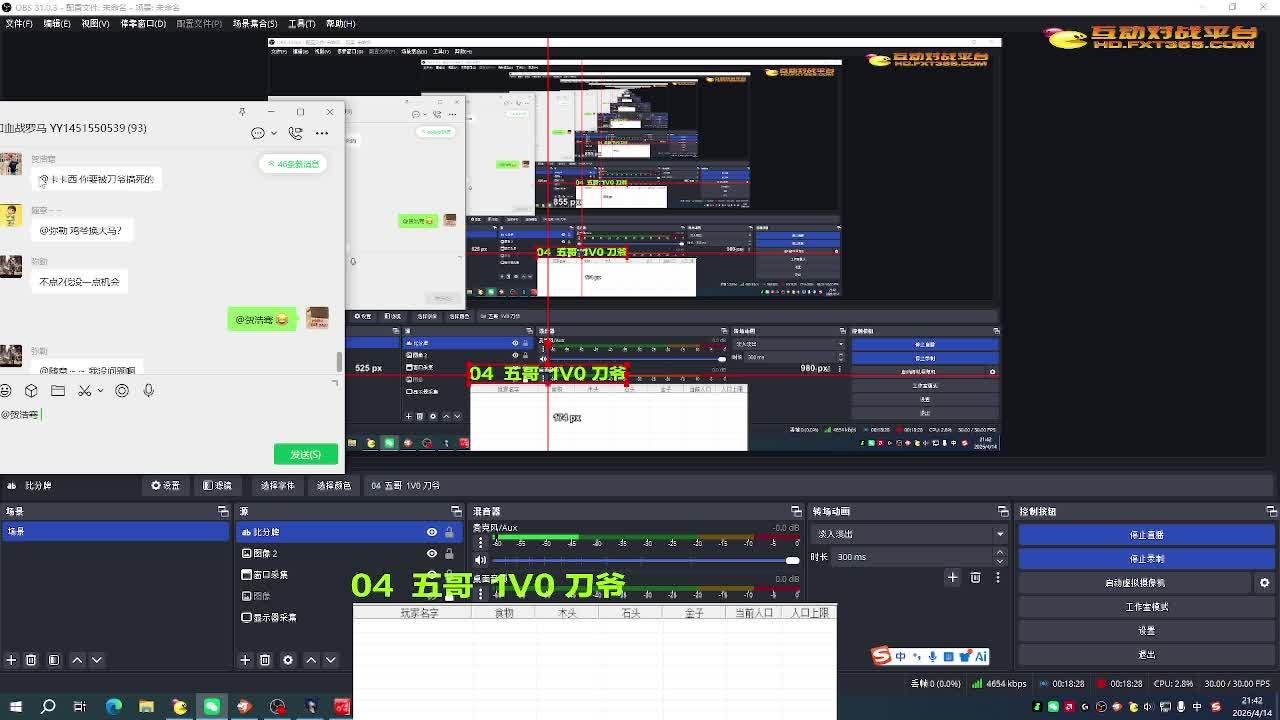Jump to the 46 new messages in WeChat

click(x=293, y=164)
